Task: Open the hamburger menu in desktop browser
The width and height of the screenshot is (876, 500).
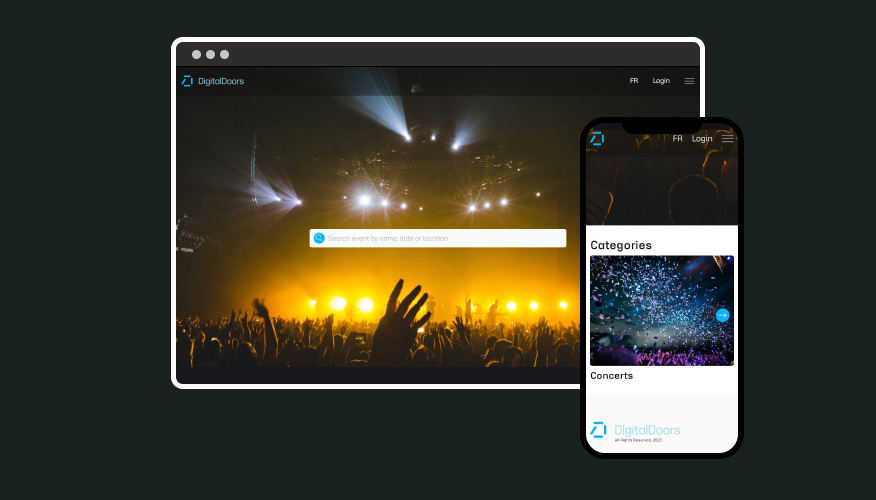Action: (689, 81)
